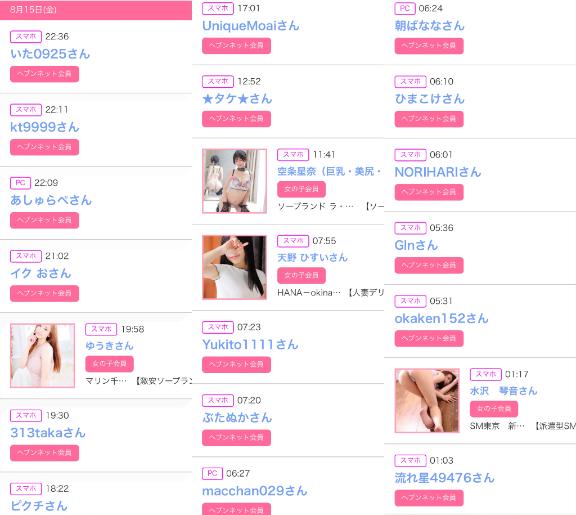576x515 pixels.
Task: Click 女の子会員 badge under ゆうきさん
Action: click(109, 364)
